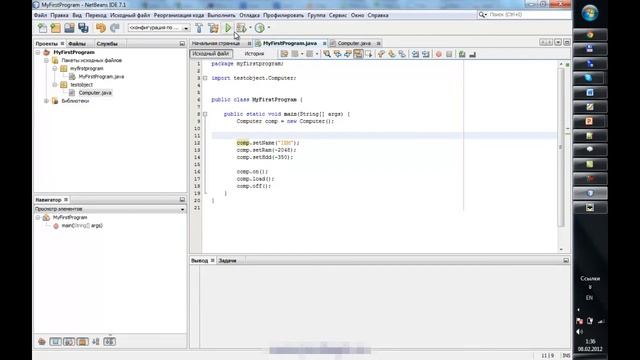The height and width of the screenshot is (360, 640).
Task: Open the project configuration combo box
Action: tap(158, 28)
